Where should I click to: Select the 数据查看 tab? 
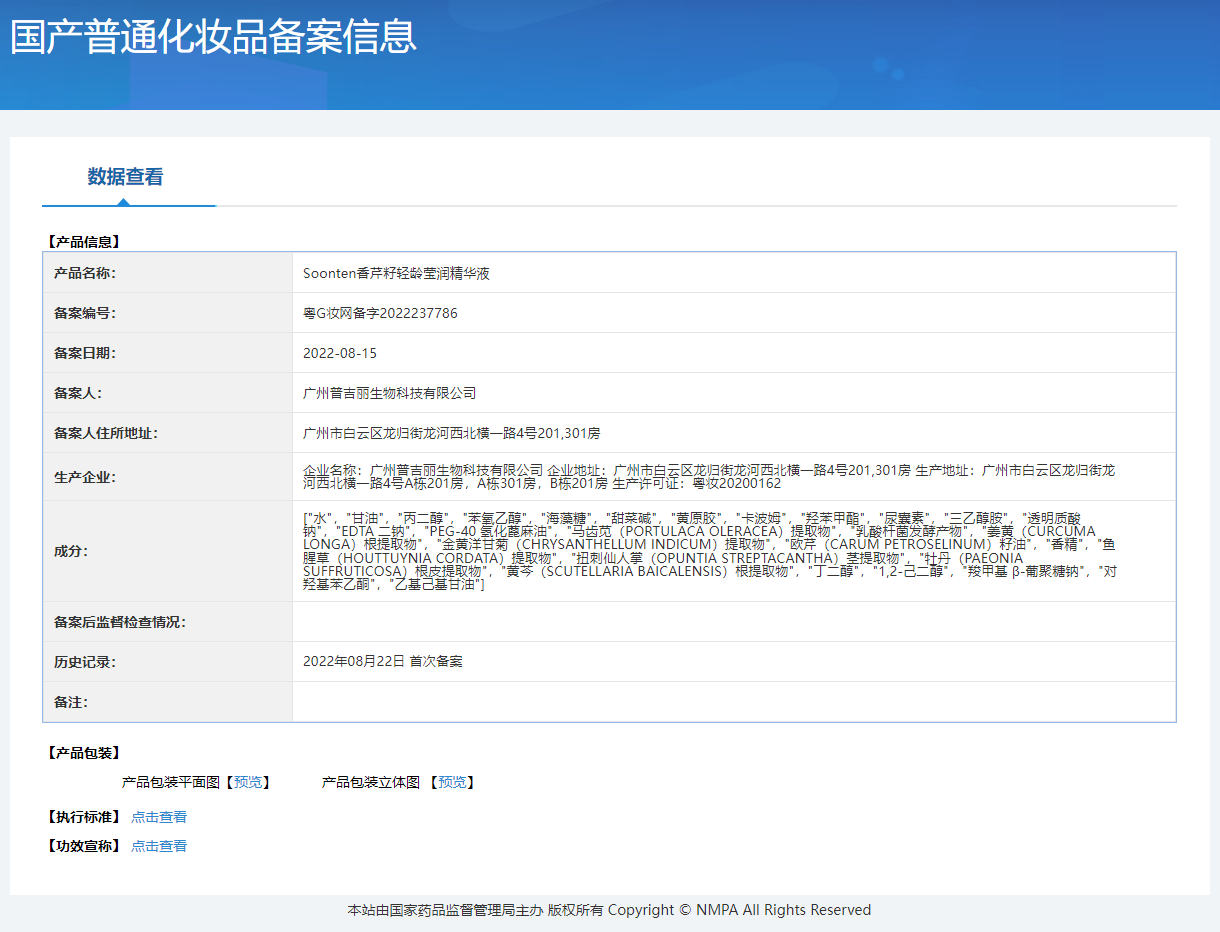pos(125,177)
